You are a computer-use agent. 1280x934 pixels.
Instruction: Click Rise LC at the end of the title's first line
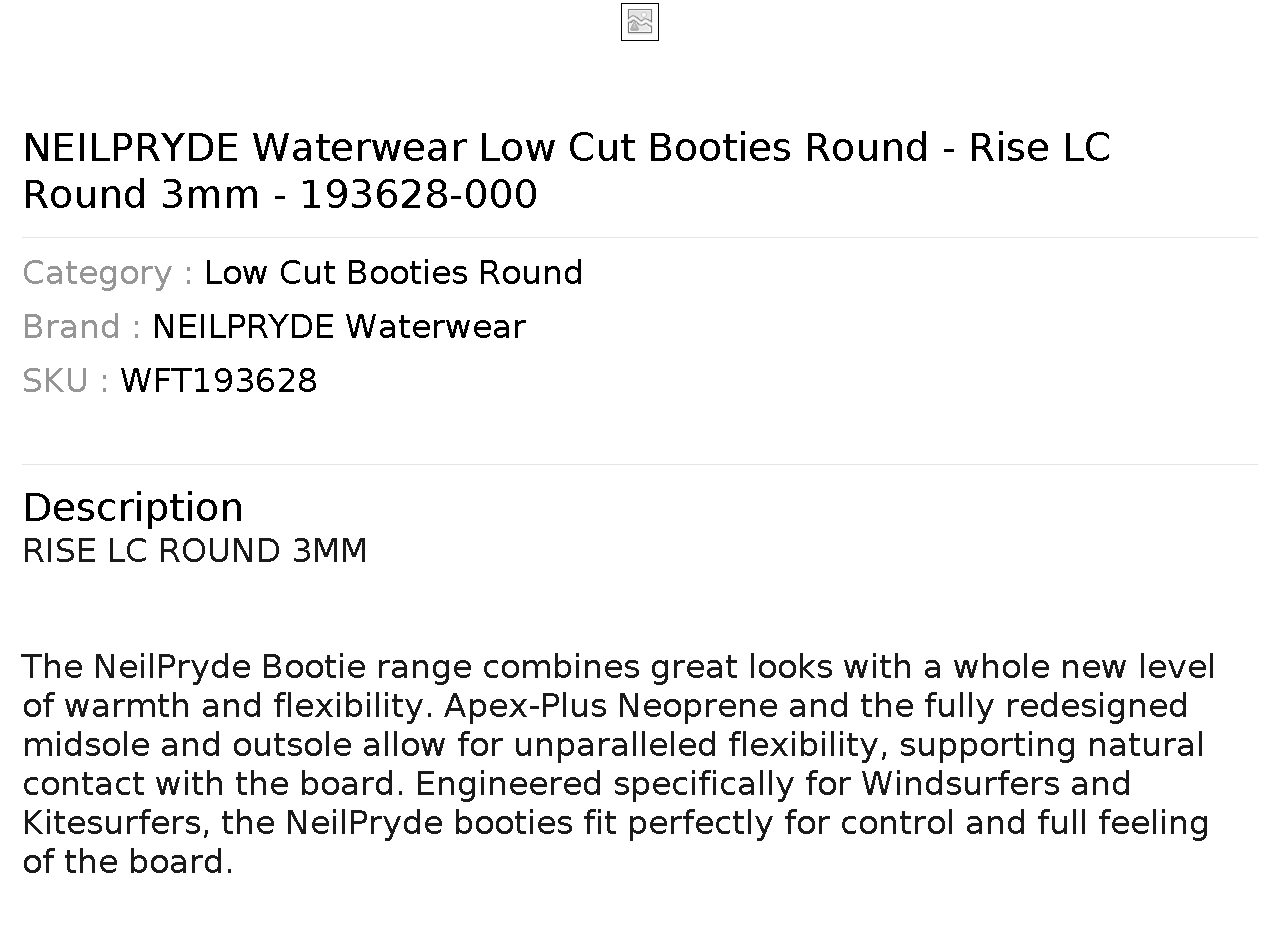1040,148
